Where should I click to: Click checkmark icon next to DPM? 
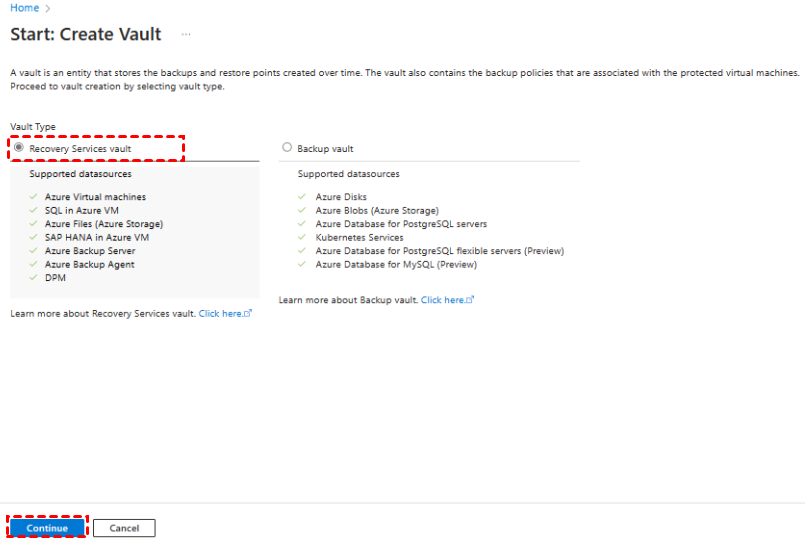34,278
